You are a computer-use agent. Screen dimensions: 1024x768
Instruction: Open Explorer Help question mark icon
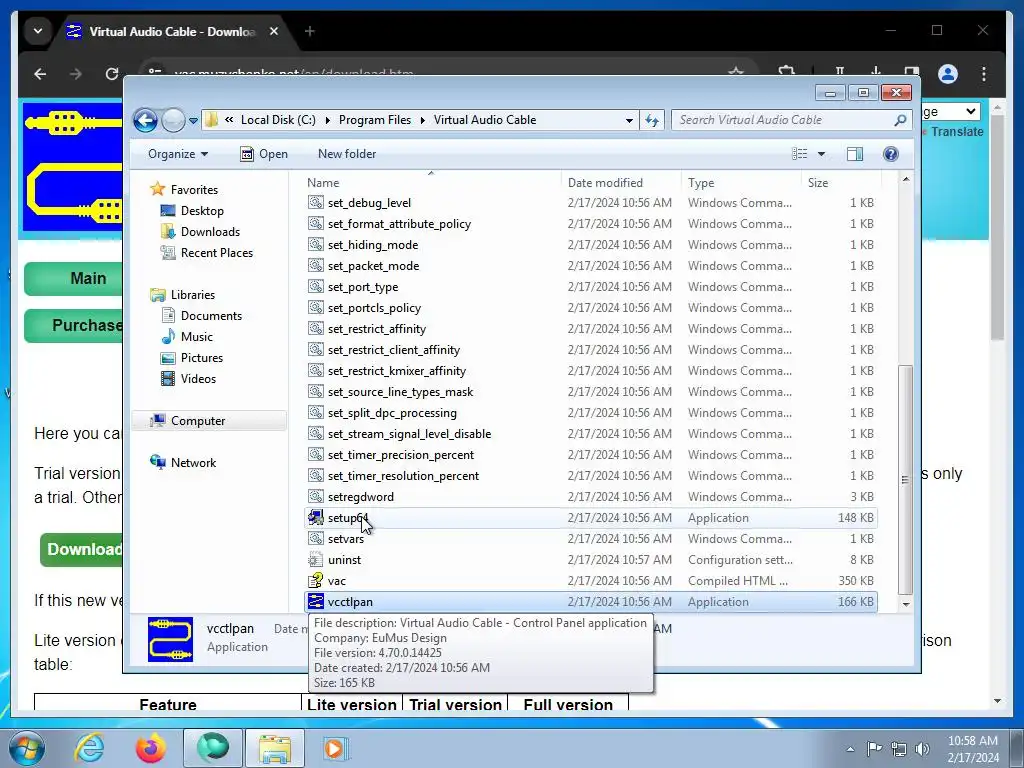[x=890, y=154]
